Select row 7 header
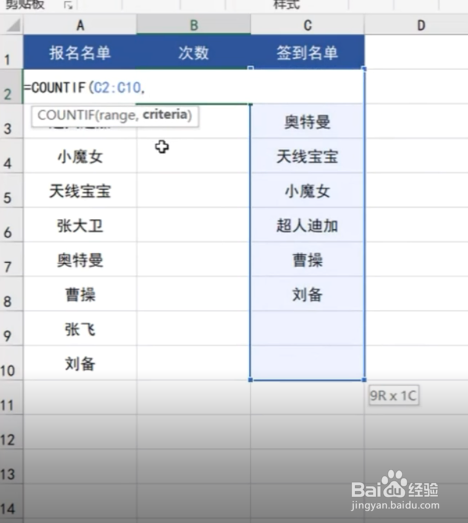 [11, 259]
